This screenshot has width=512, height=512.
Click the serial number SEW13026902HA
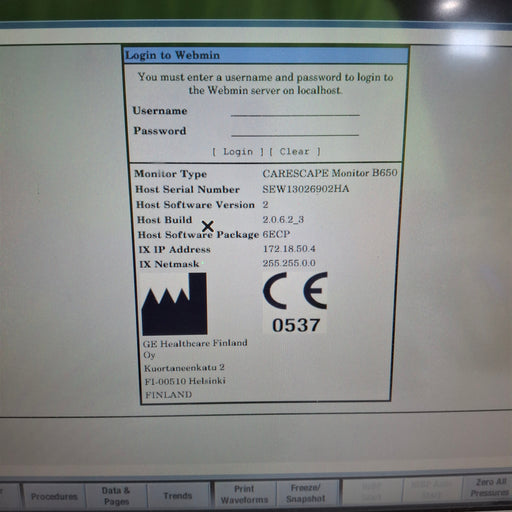click(x=305, y=189)
